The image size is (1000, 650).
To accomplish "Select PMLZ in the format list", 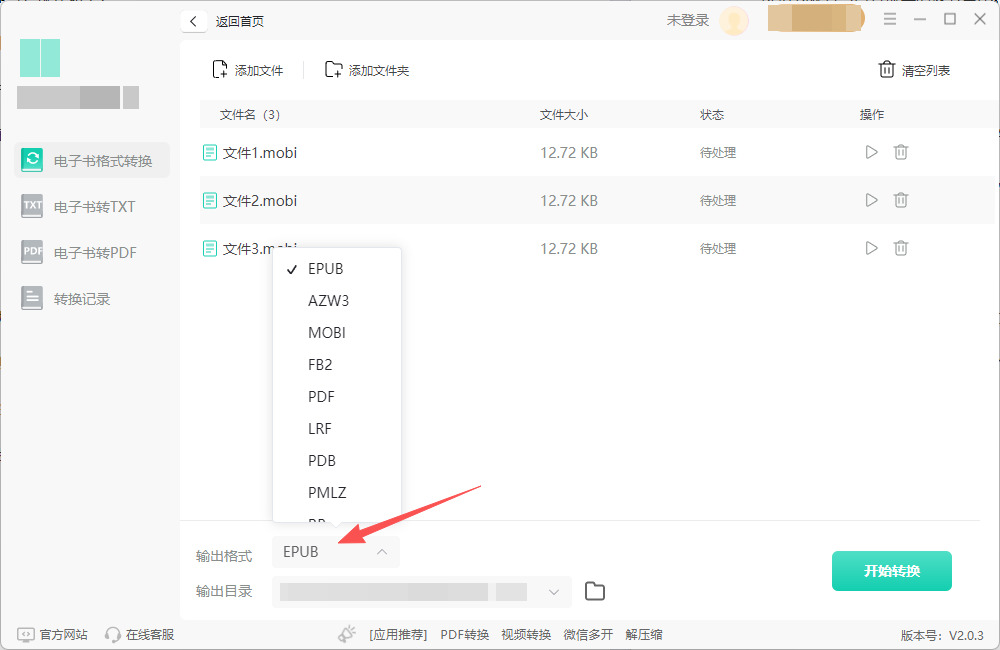I will point(337,492).
